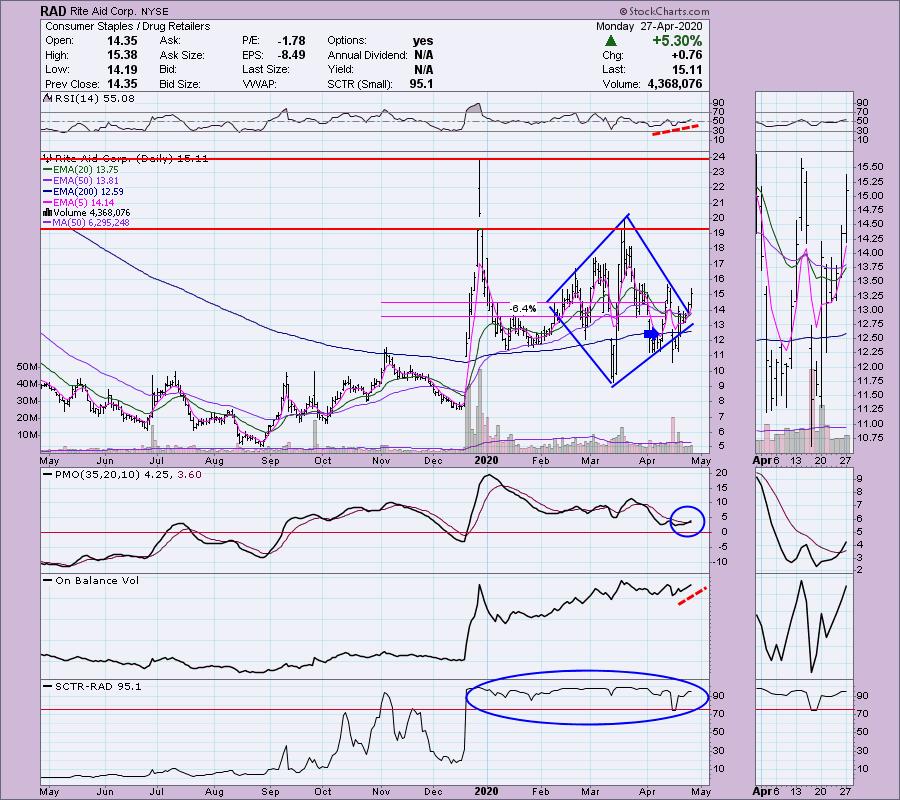Screen dimensions: 900x800
Task: Click the Open value 14.35
Action: [122, 41]
